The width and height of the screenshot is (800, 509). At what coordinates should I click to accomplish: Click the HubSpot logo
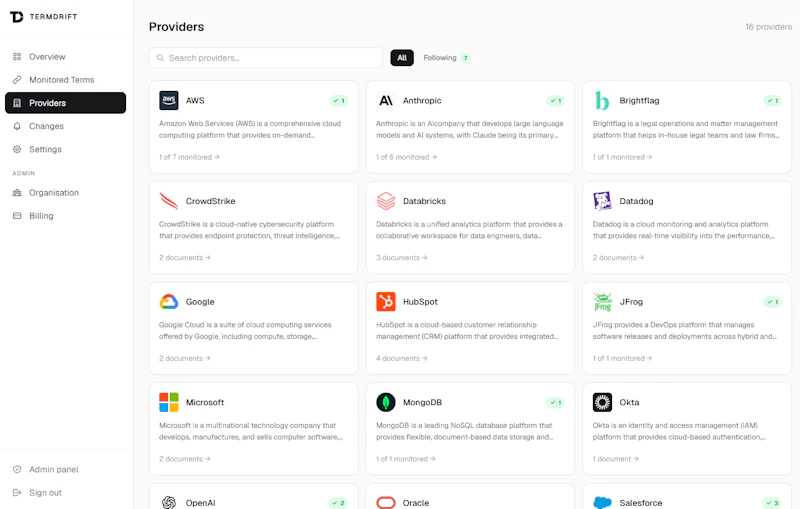386,301
